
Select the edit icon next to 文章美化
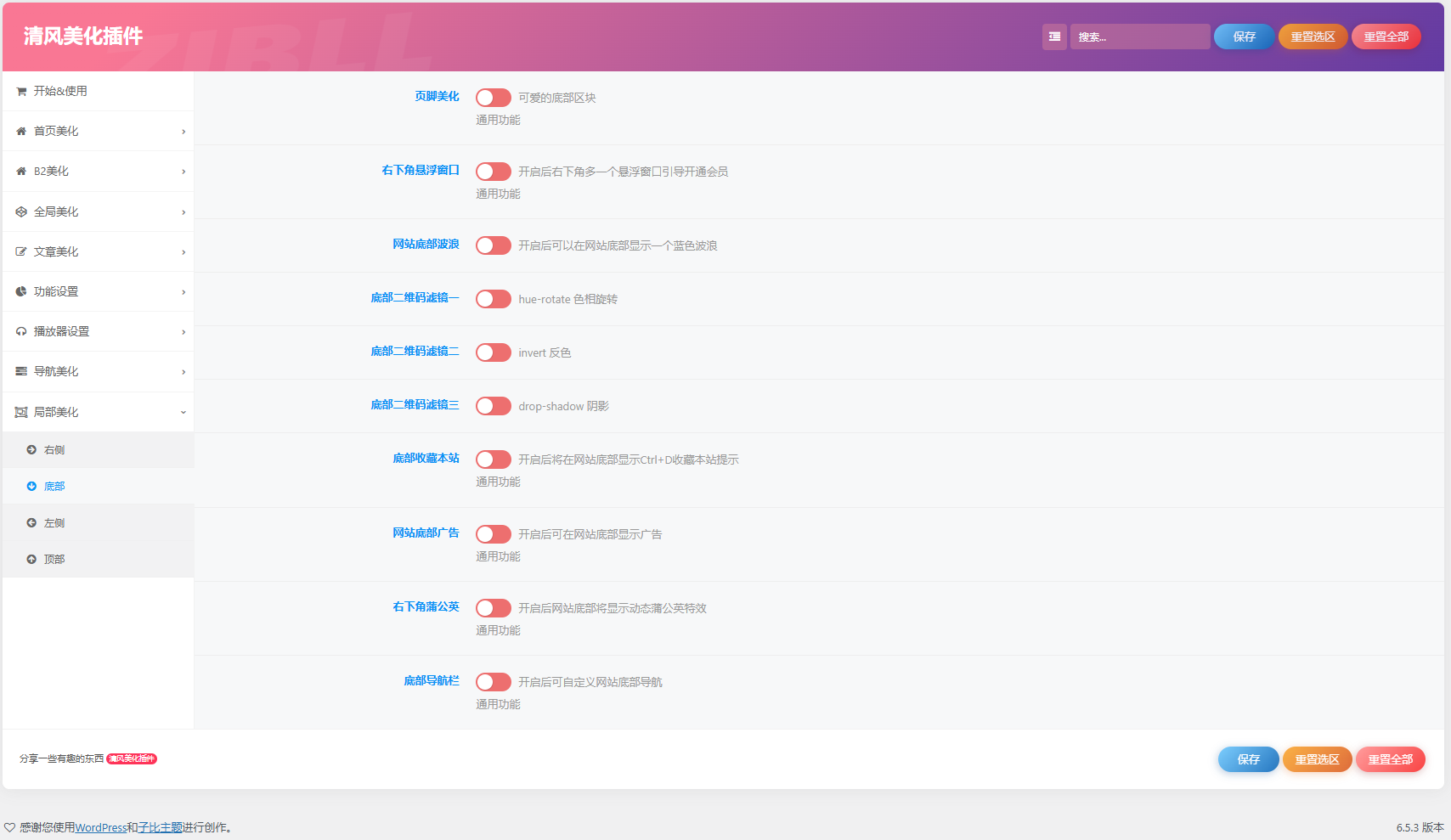(21, 251)
